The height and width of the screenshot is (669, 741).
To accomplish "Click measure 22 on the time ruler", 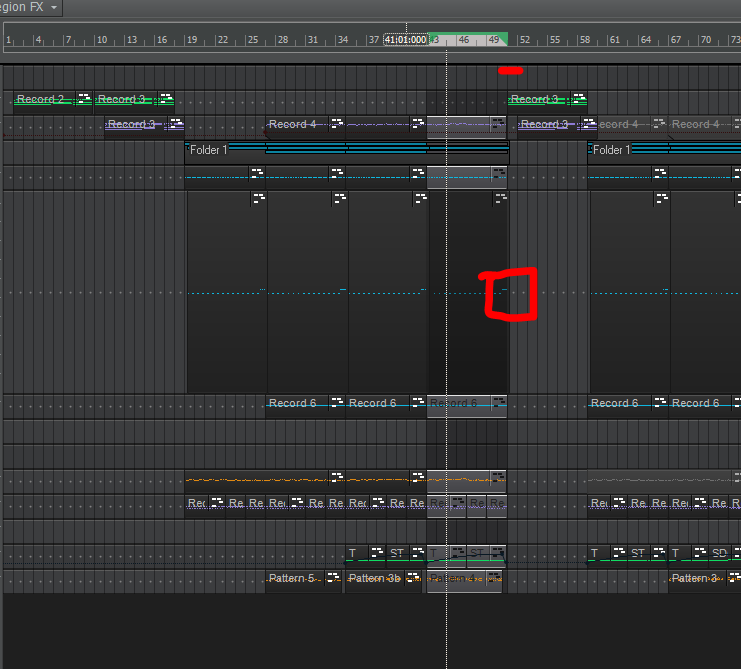I will 223,40.
